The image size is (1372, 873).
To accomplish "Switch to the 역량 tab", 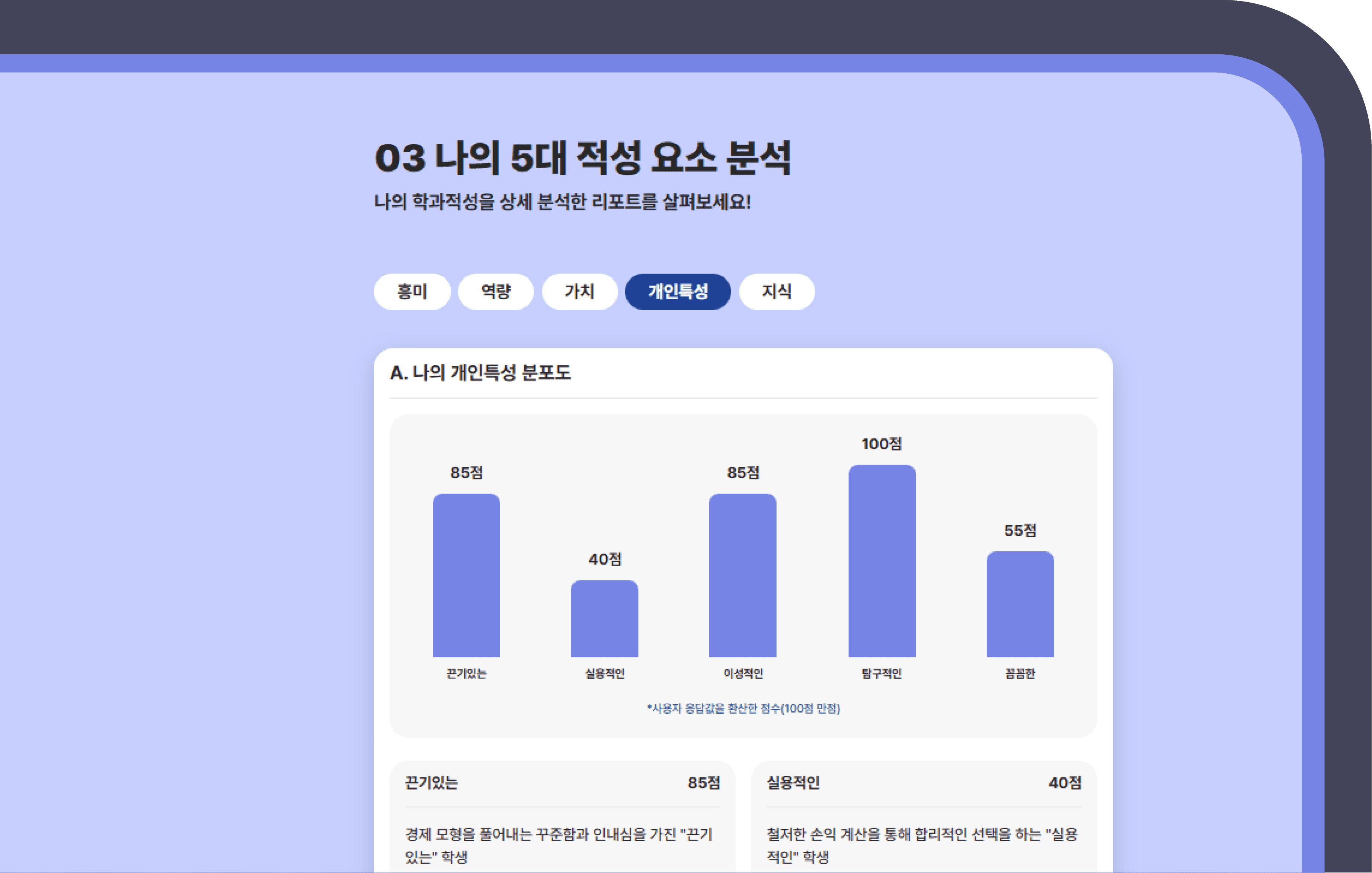I will (496, 292).
